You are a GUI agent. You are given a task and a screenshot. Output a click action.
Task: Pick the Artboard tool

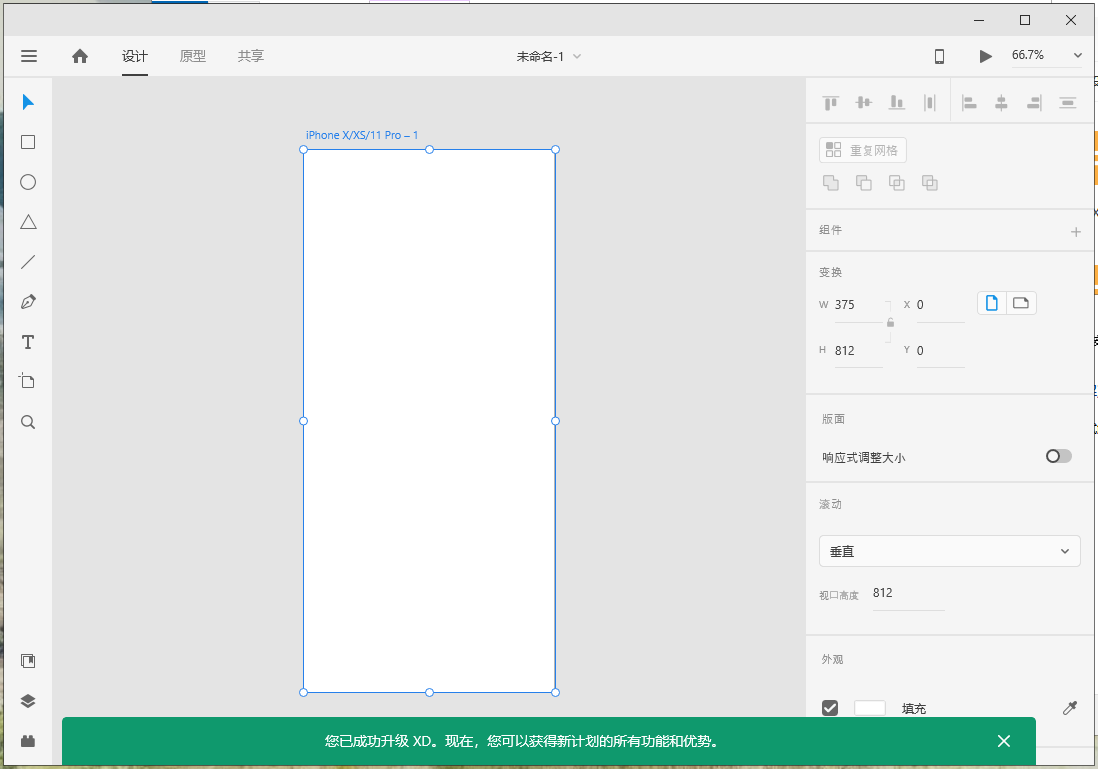pyautogui.click(x=27, y=381)
